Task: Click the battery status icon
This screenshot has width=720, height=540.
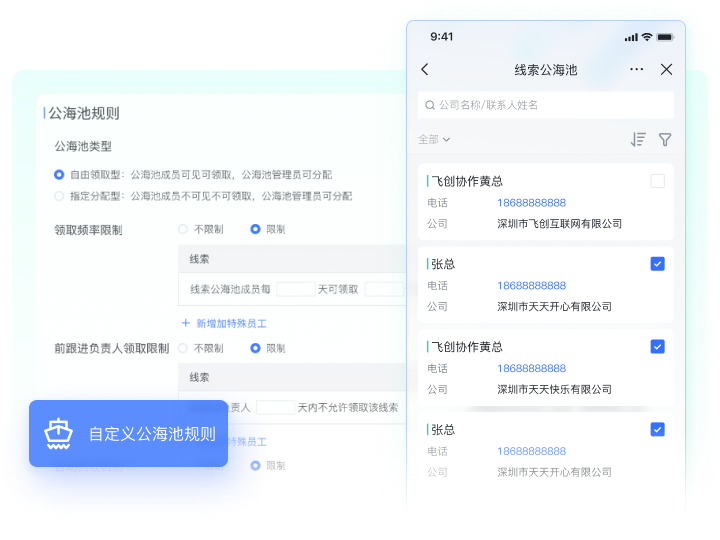Action: coord(665,37)
